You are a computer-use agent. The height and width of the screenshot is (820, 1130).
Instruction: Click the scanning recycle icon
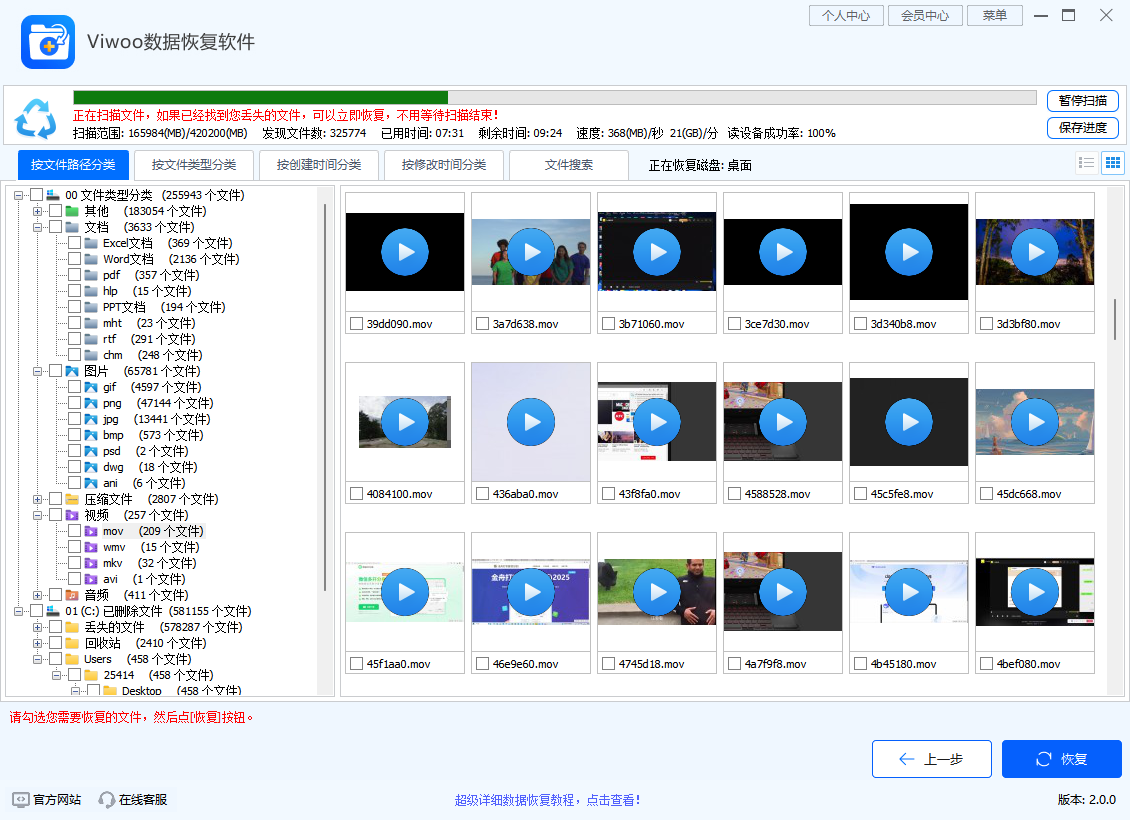pyautogui.click(x=37, y=117)
